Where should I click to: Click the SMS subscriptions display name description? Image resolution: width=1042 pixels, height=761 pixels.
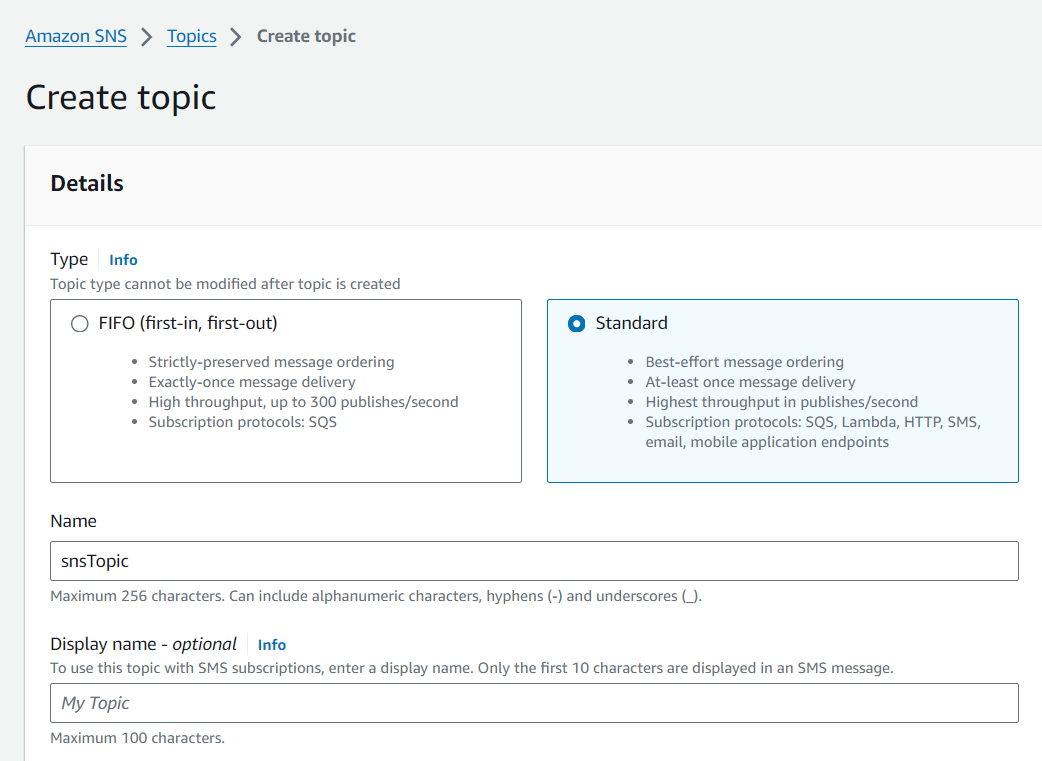[x=472, y=668]
